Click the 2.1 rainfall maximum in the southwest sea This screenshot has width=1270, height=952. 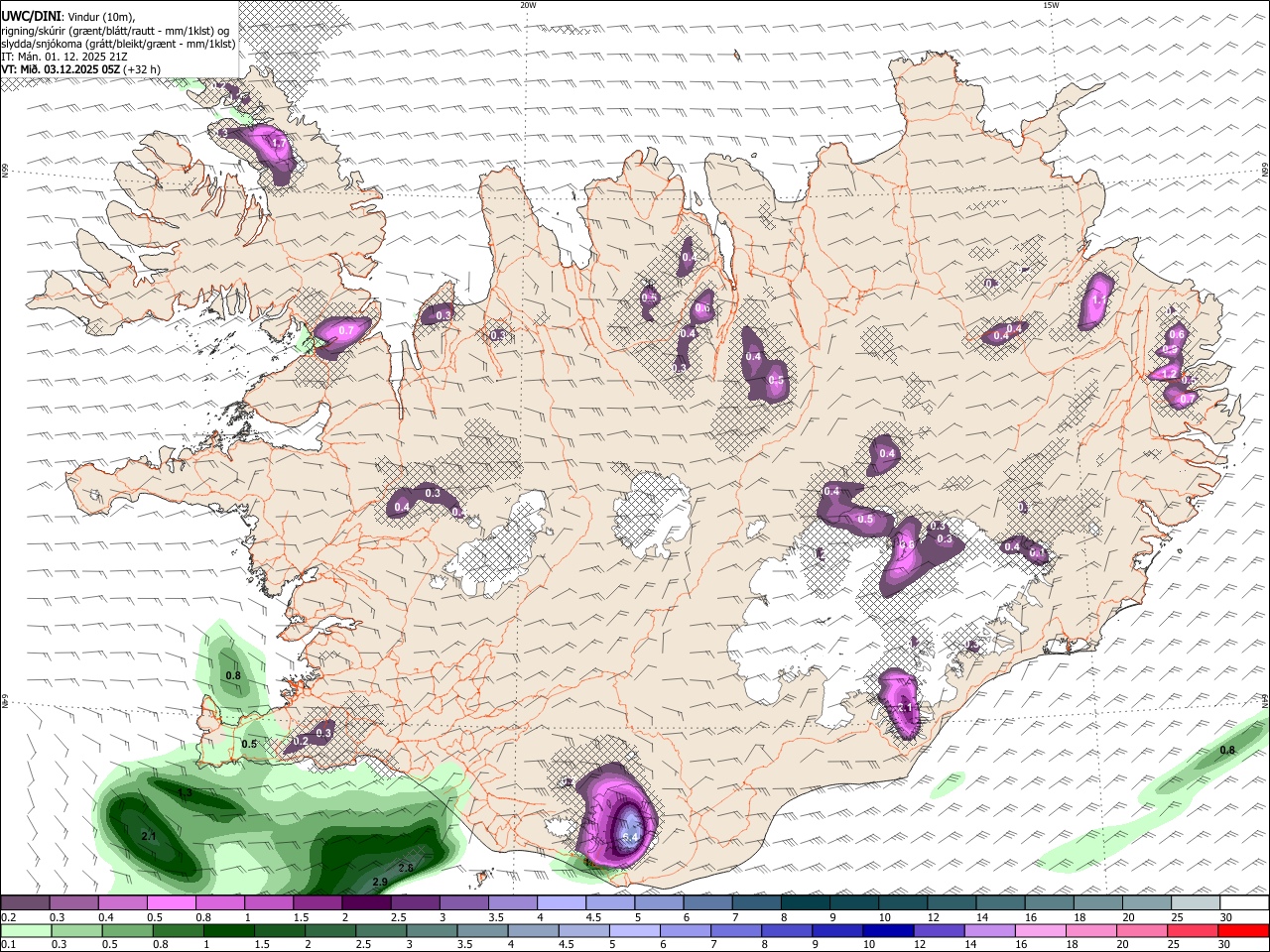pyautogui.click(x=149, y=837)
